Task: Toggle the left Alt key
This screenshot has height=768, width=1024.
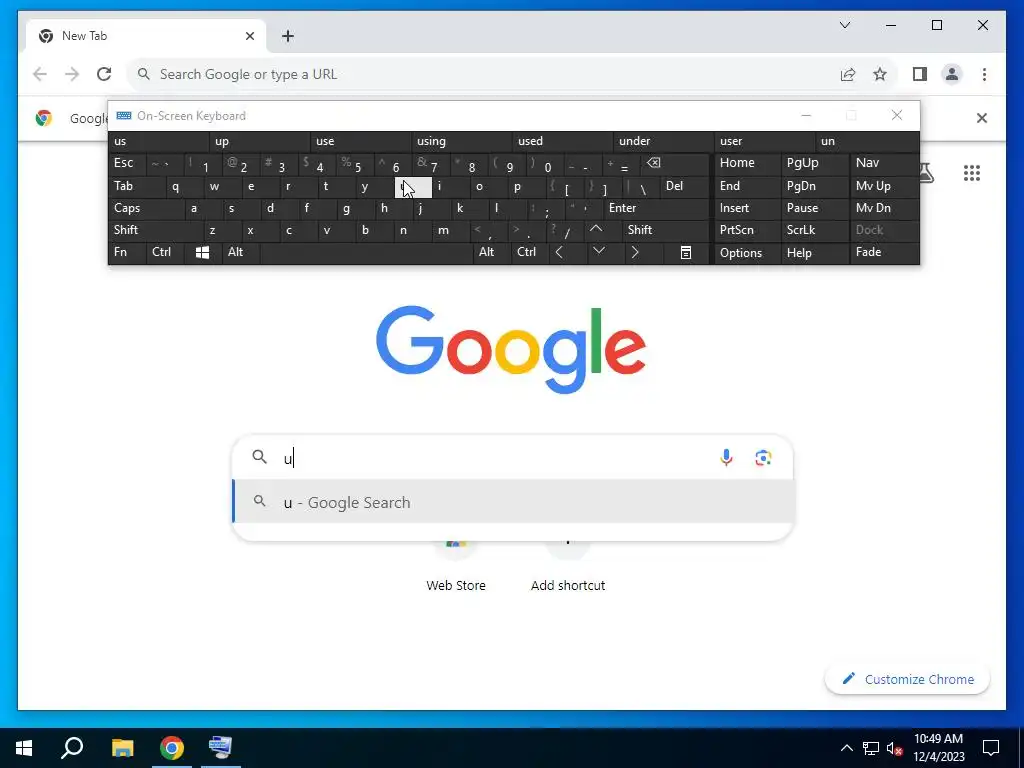Action: point(240,252)
